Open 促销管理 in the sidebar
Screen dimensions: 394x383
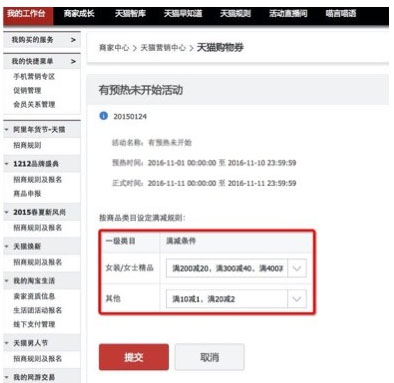coord(27,91)
